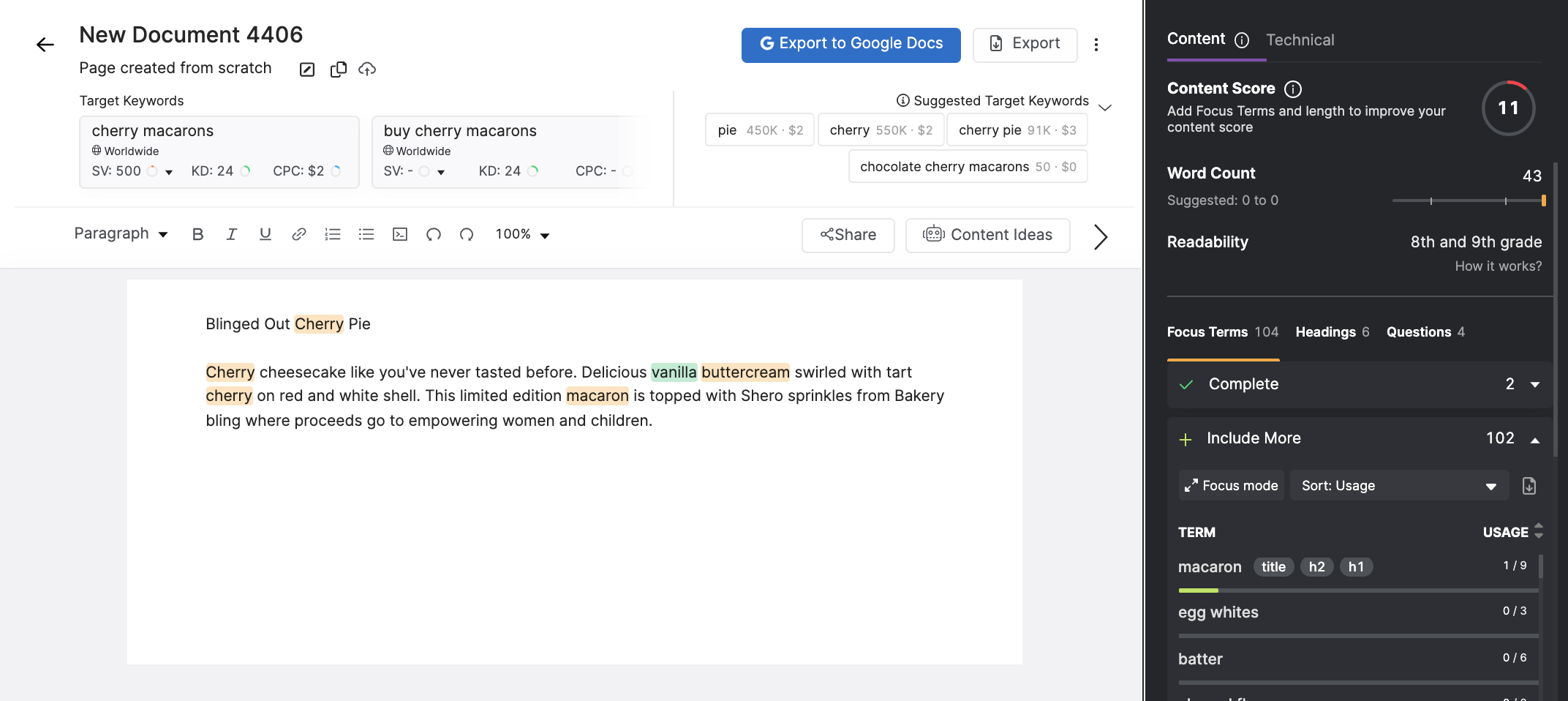
Task: Add suggested keyword 'cherry pie'
Action: (x=1017, y=130)
